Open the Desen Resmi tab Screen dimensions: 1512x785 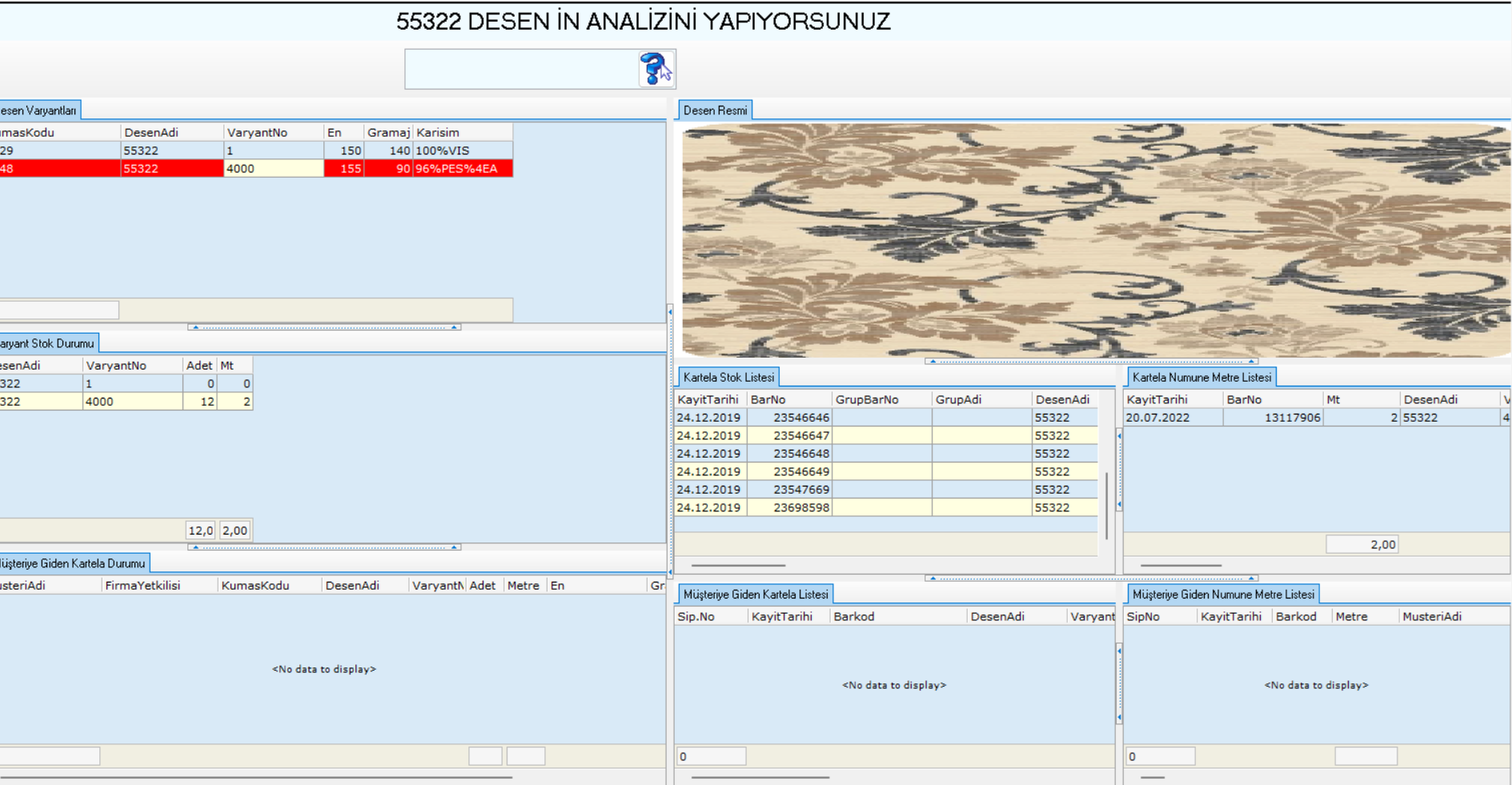715,110
